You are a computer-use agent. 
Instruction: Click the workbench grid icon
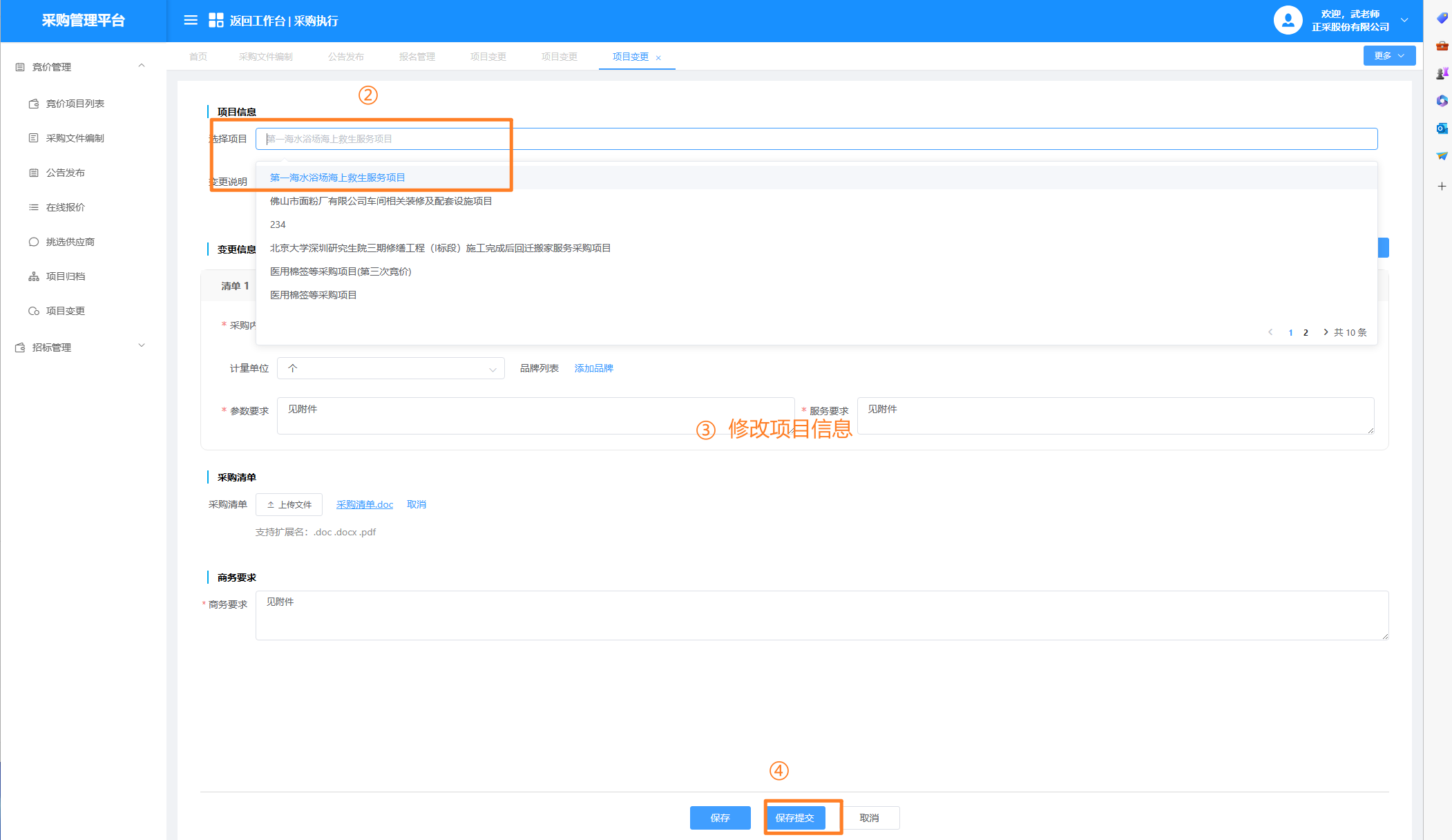pyautogui.click(x=216, y=21)
